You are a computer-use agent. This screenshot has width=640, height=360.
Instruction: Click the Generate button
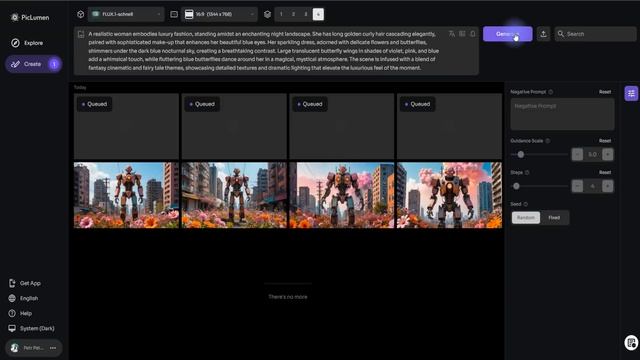coord(508,34)
